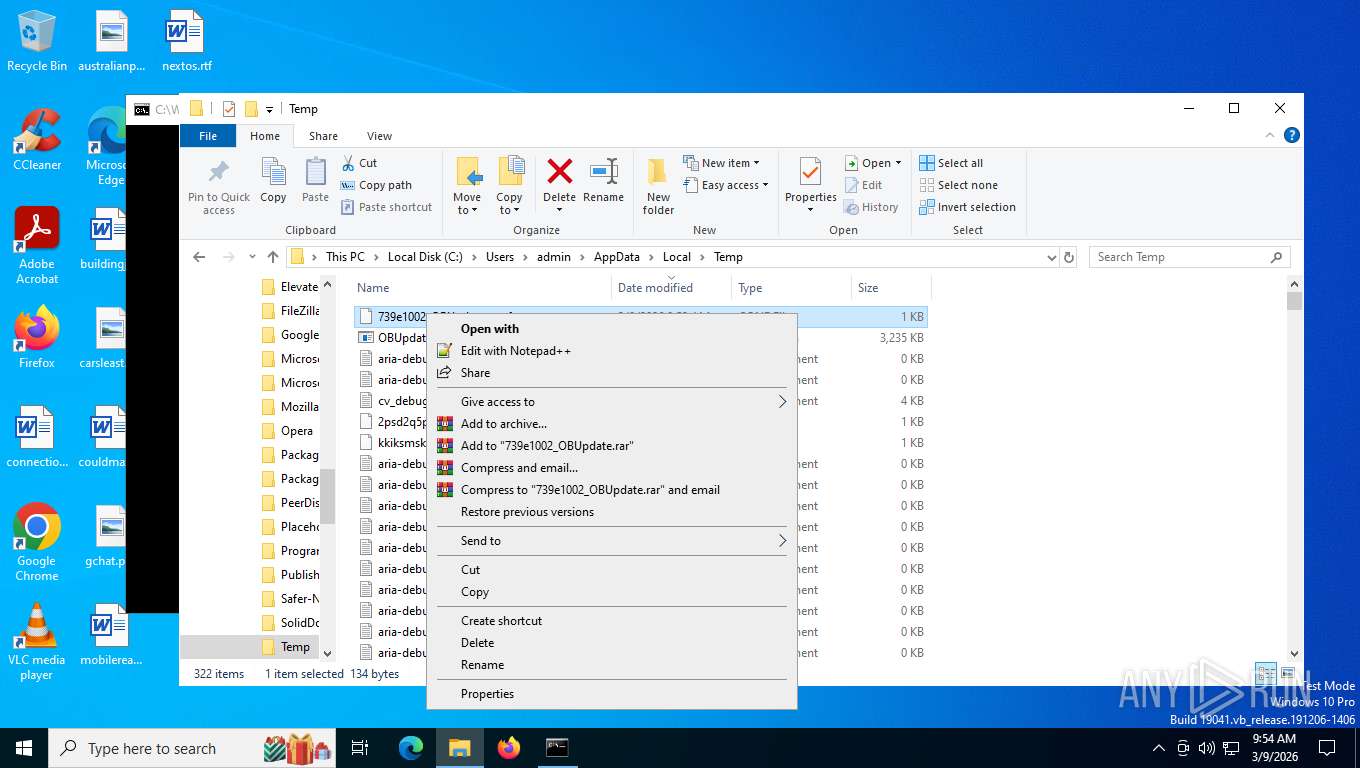Viewport: 1360px width, 768px height.
Task: Open Recent locations dropdown arrow
Action: (x=252, y=257)
